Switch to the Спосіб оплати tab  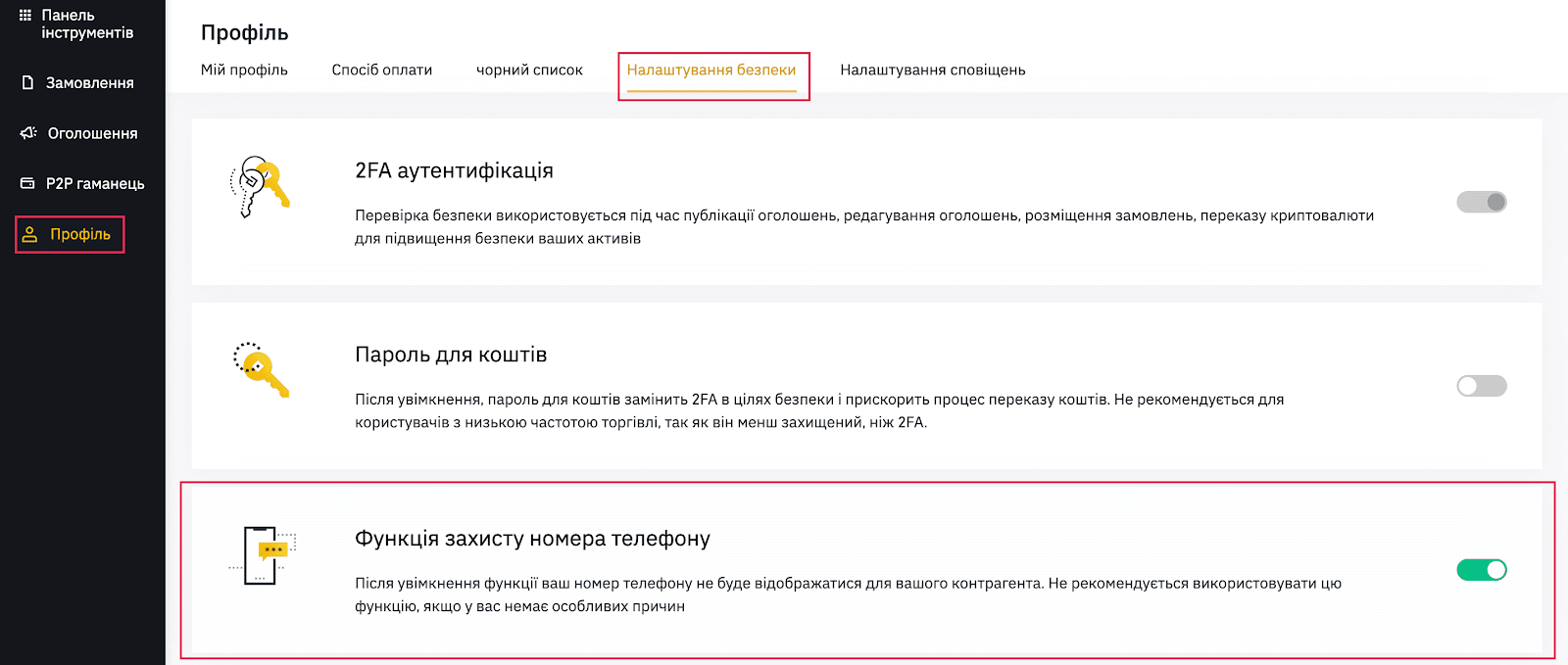(382, 70)
